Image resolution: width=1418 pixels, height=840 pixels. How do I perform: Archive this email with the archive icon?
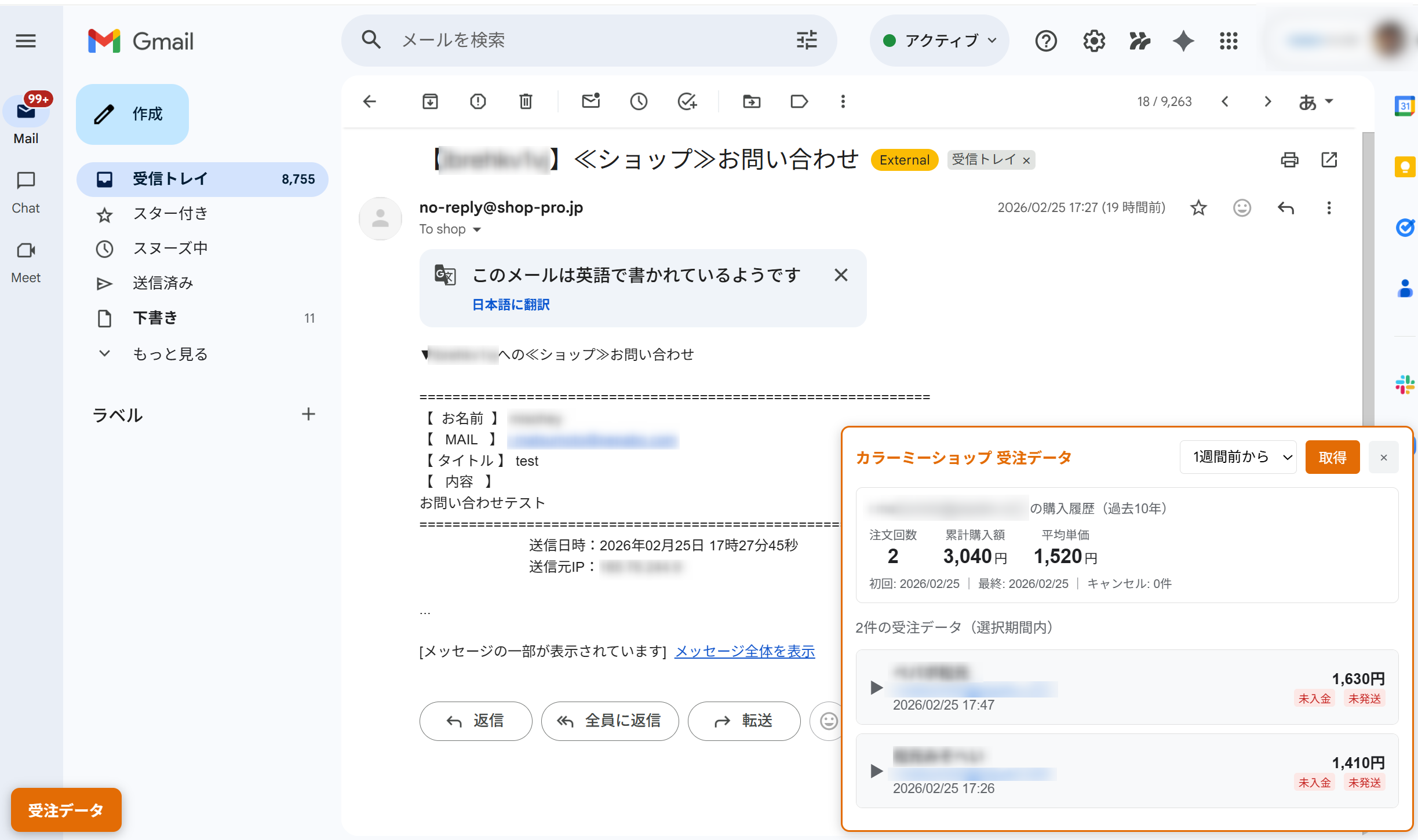pos(430,102)
